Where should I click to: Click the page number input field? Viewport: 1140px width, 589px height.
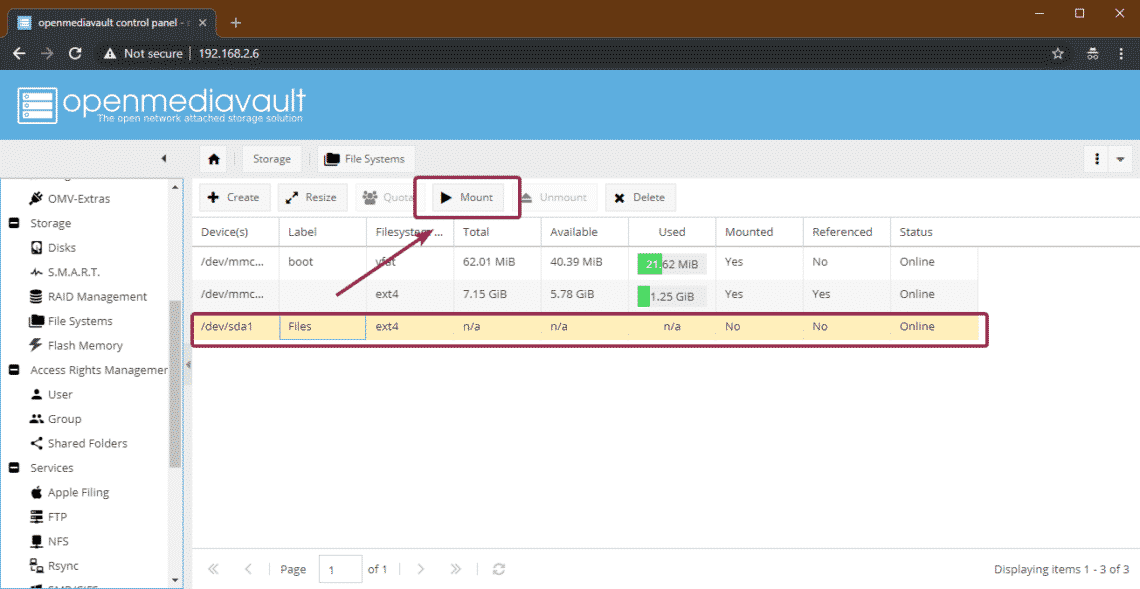click(340, 569)
